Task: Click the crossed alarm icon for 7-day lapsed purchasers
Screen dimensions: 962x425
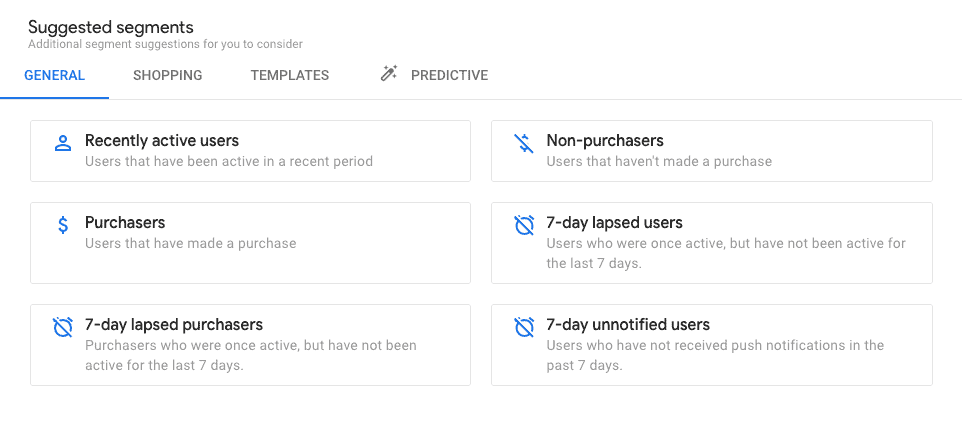Action: 63,327
